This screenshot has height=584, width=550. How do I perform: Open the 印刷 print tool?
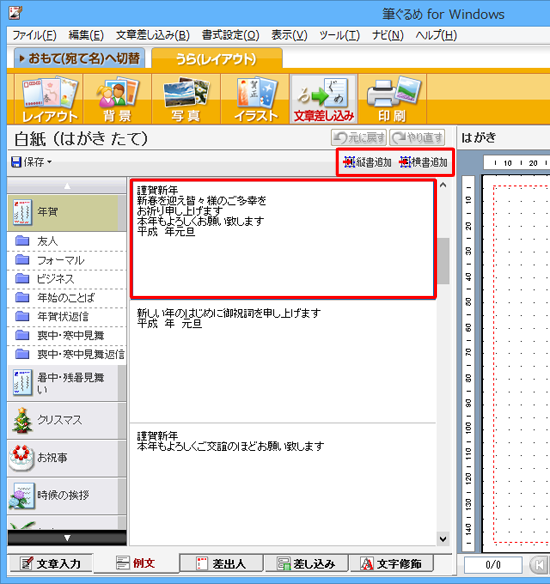click(x=392, y=99)
